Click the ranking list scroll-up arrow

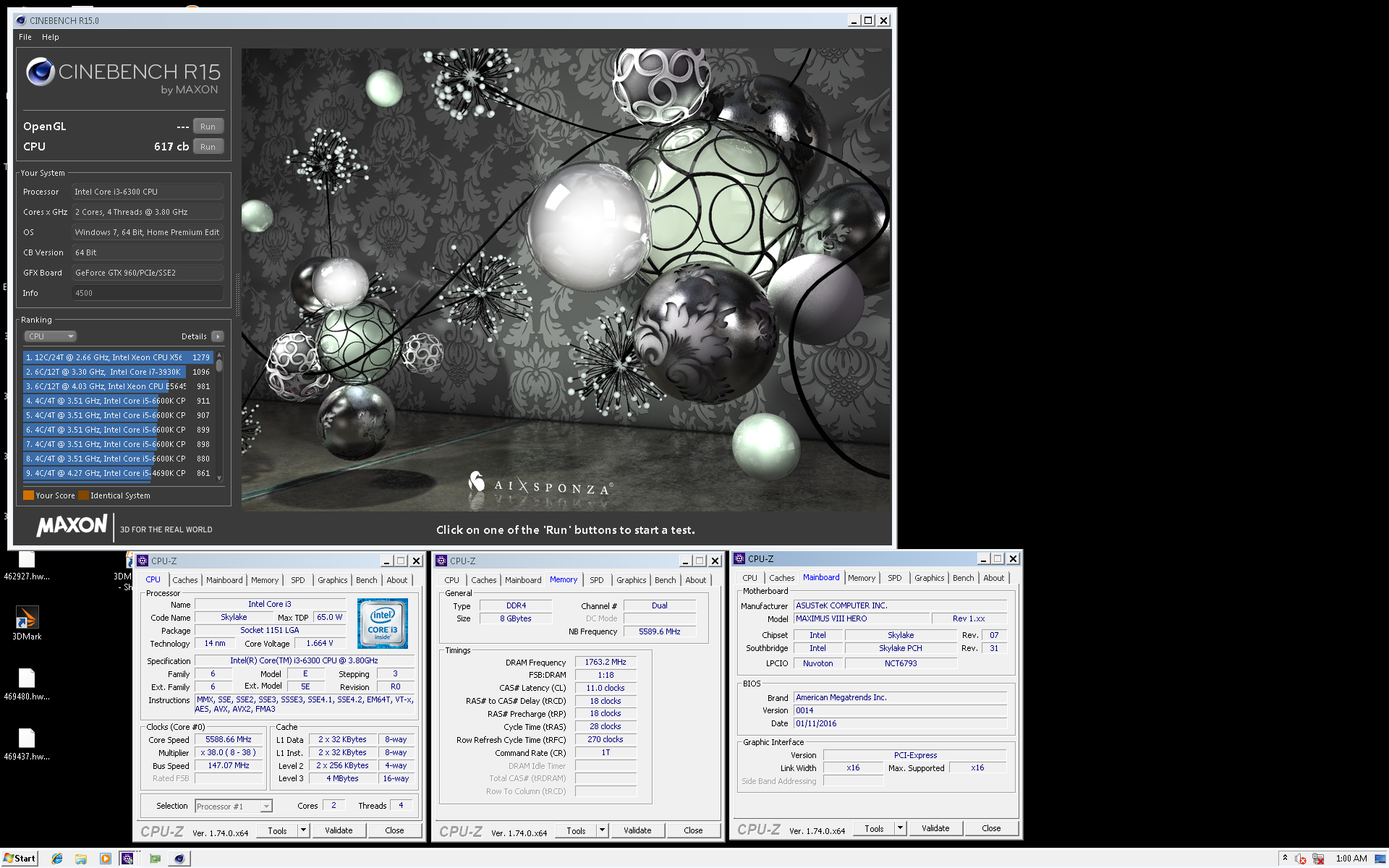tap(219, 355)
